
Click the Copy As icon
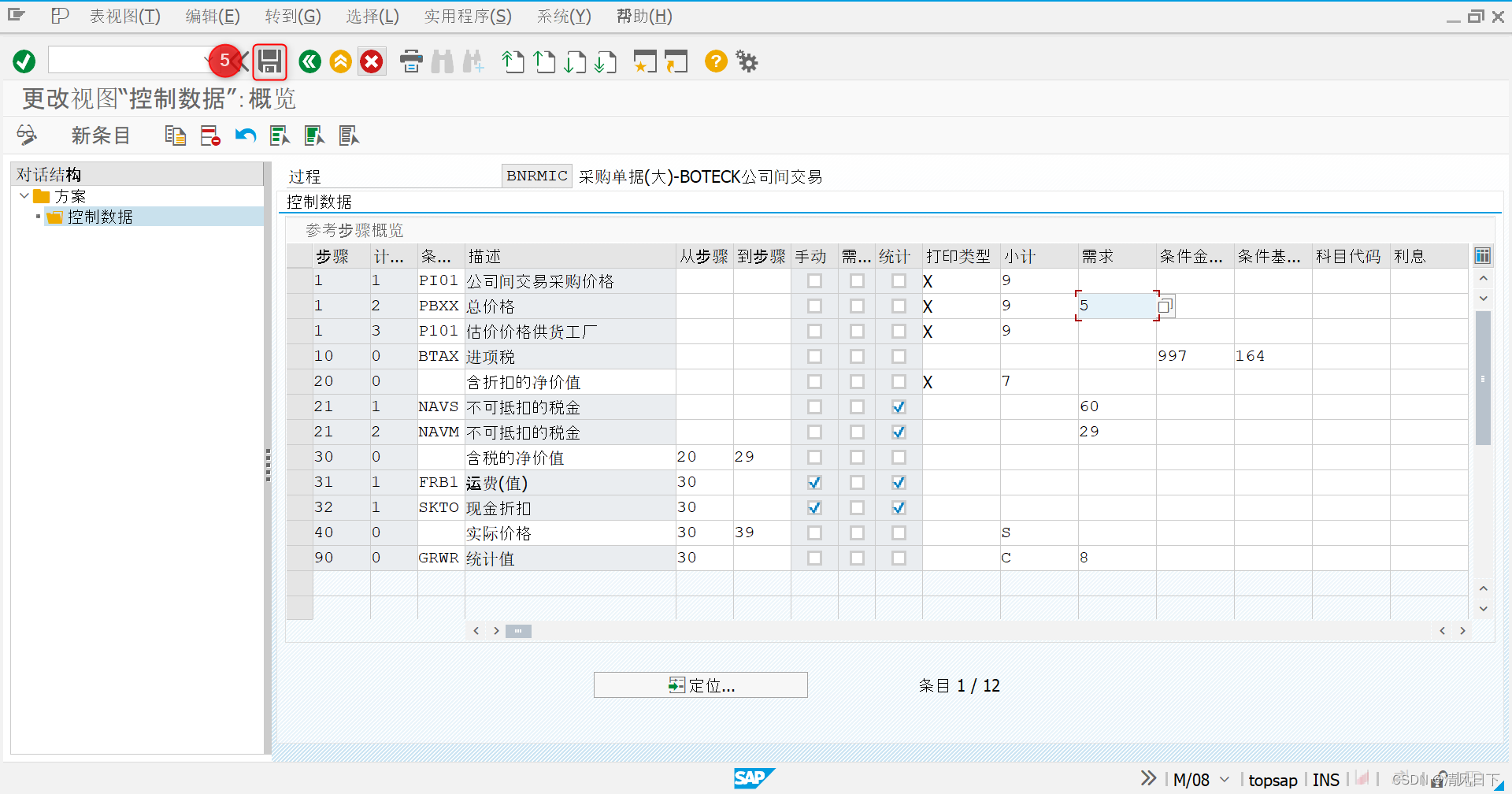tap(176, 135)
